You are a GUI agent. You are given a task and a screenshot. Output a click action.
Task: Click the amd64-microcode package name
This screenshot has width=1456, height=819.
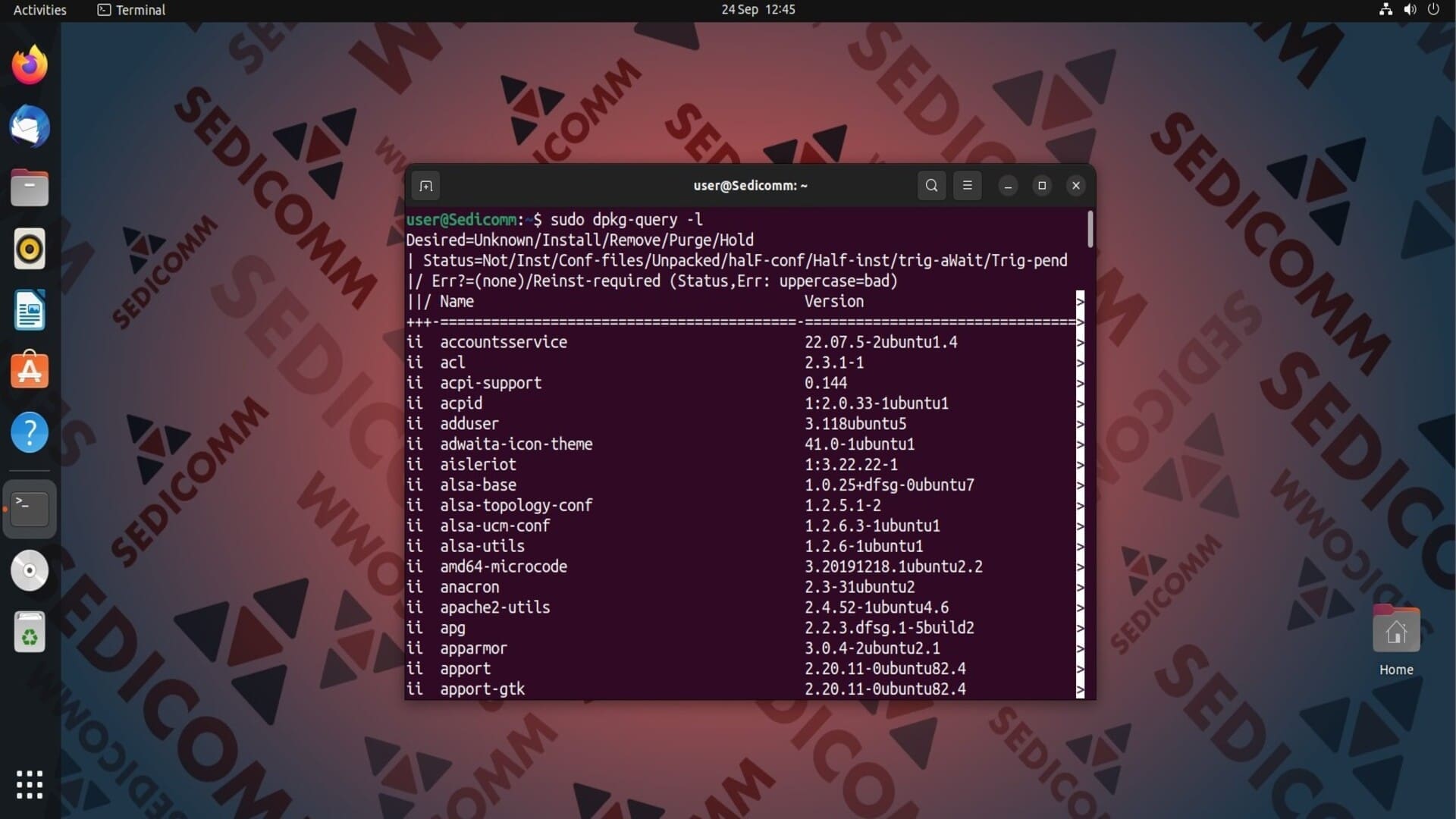[x=504, y=567]
